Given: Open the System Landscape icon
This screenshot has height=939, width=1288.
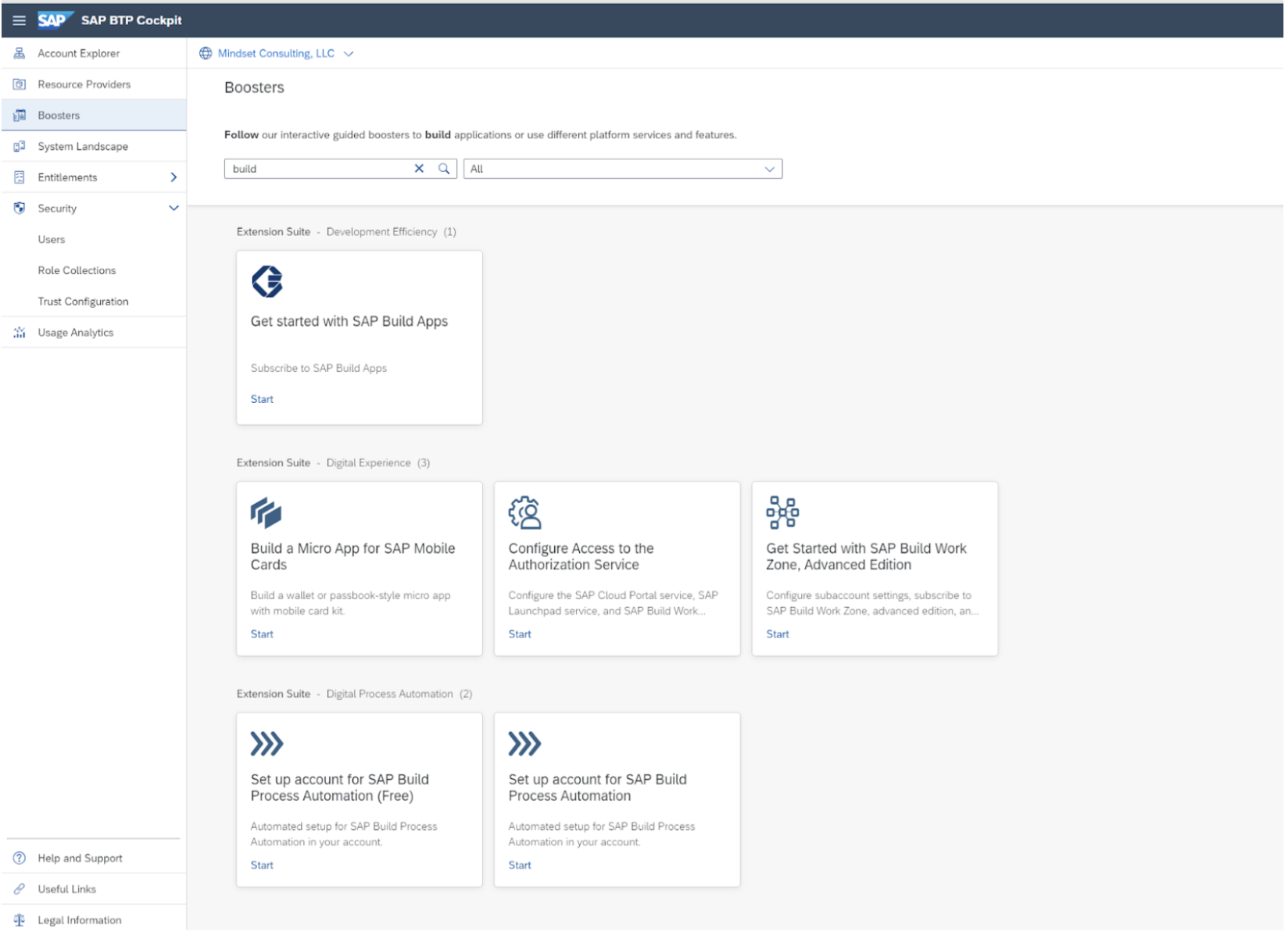Looking at the screenshot, I should [x=18, y=146].
